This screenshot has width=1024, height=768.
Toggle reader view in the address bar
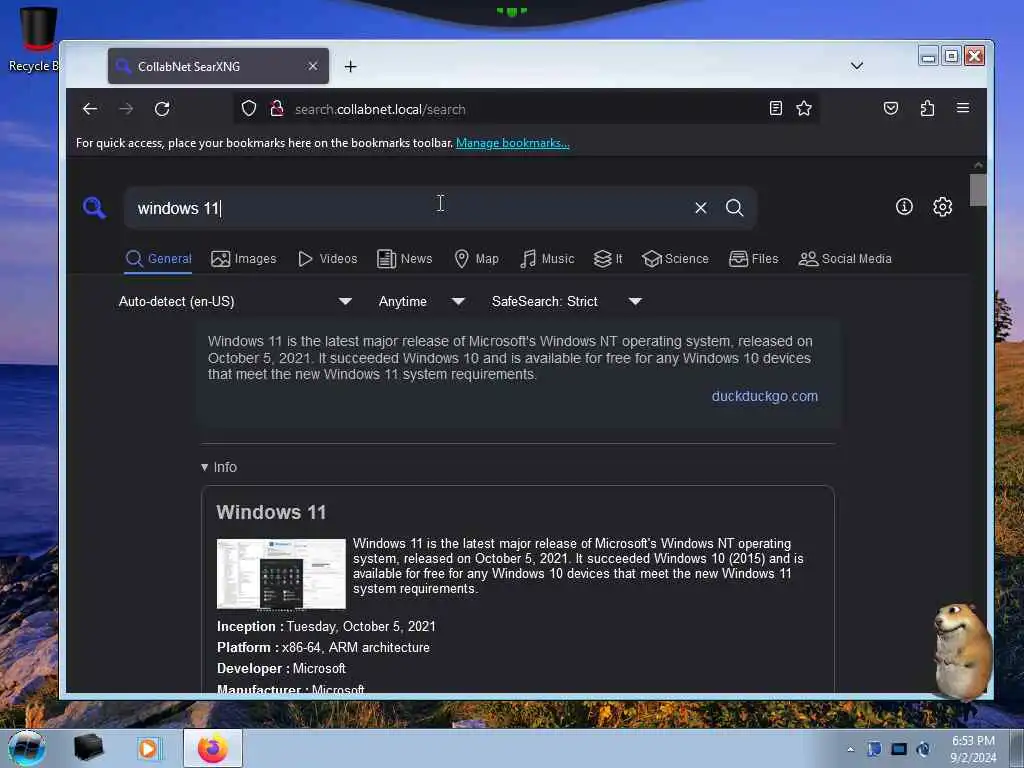[775, 108]
